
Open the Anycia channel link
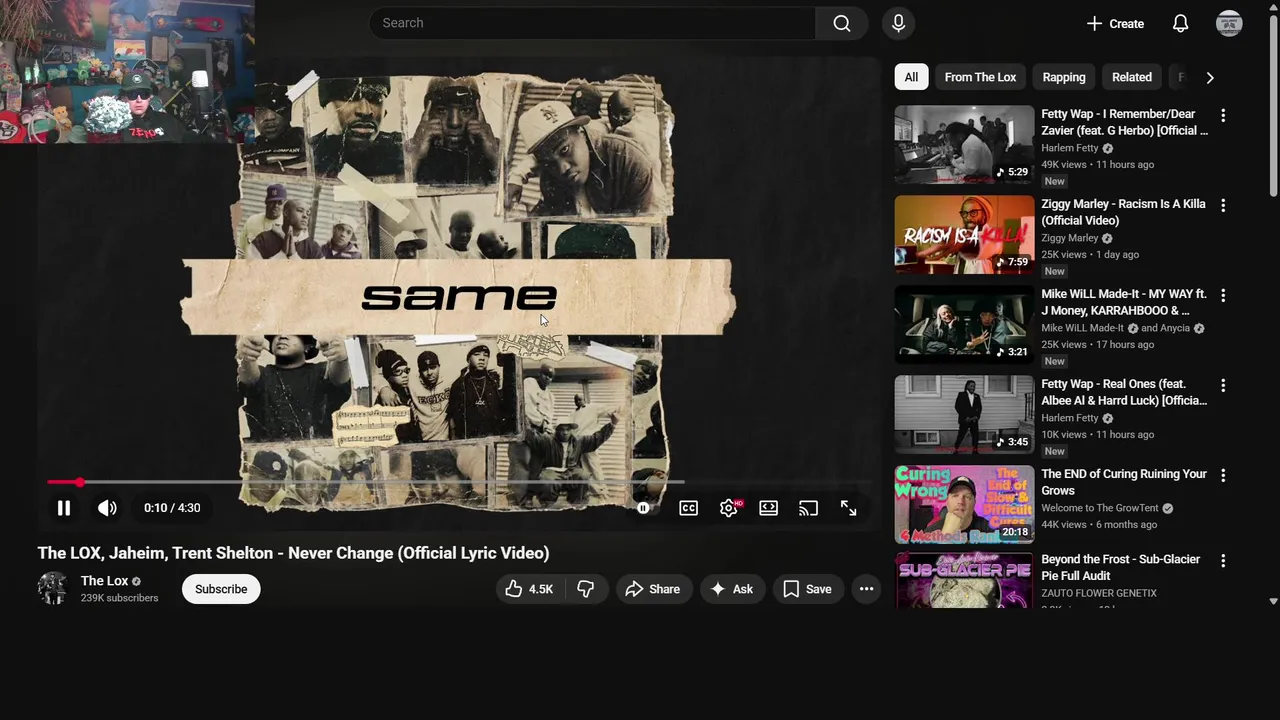(x=1175, y=328)
